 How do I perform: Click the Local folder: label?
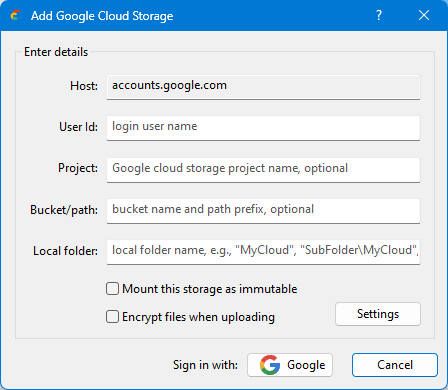coord(65,251)
